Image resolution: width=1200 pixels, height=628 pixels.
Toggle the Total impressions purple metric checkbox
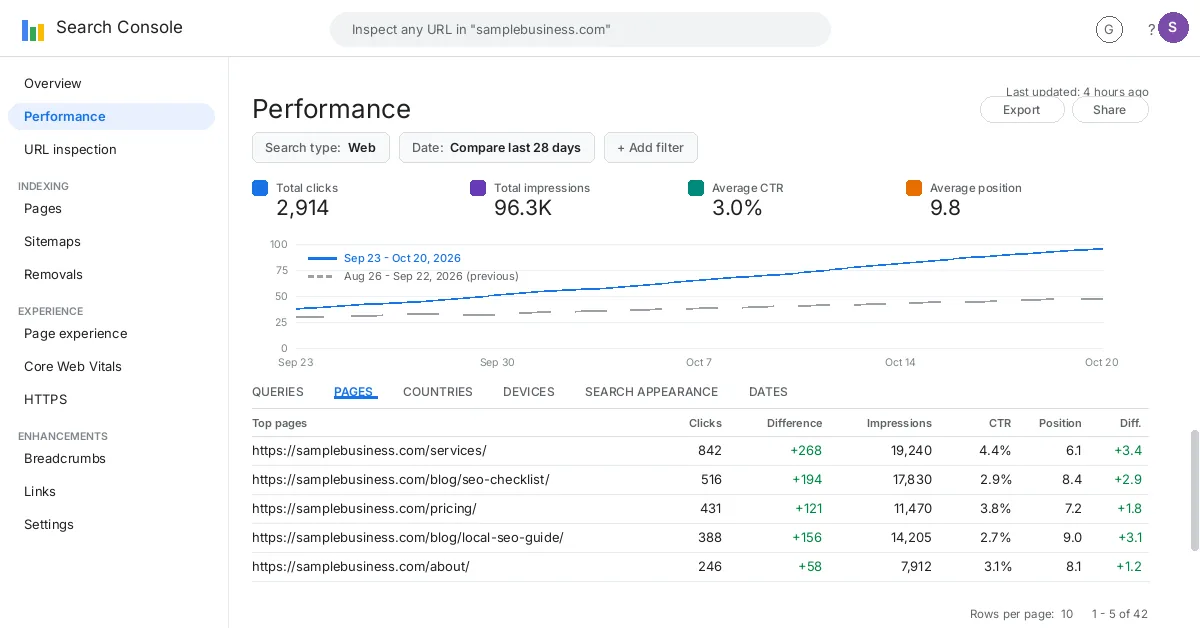click(478, 188)
